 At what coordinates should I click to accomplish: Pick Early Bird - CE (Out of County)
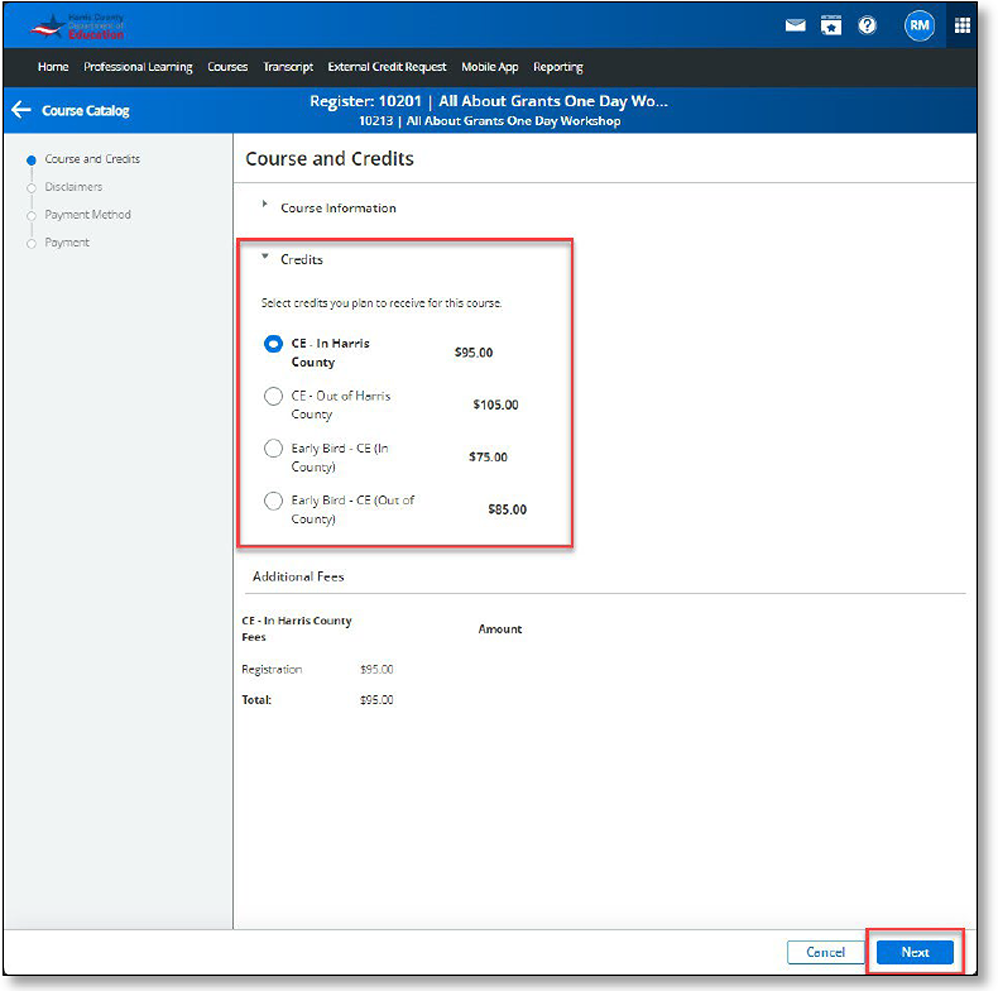[x=273, y=500]
